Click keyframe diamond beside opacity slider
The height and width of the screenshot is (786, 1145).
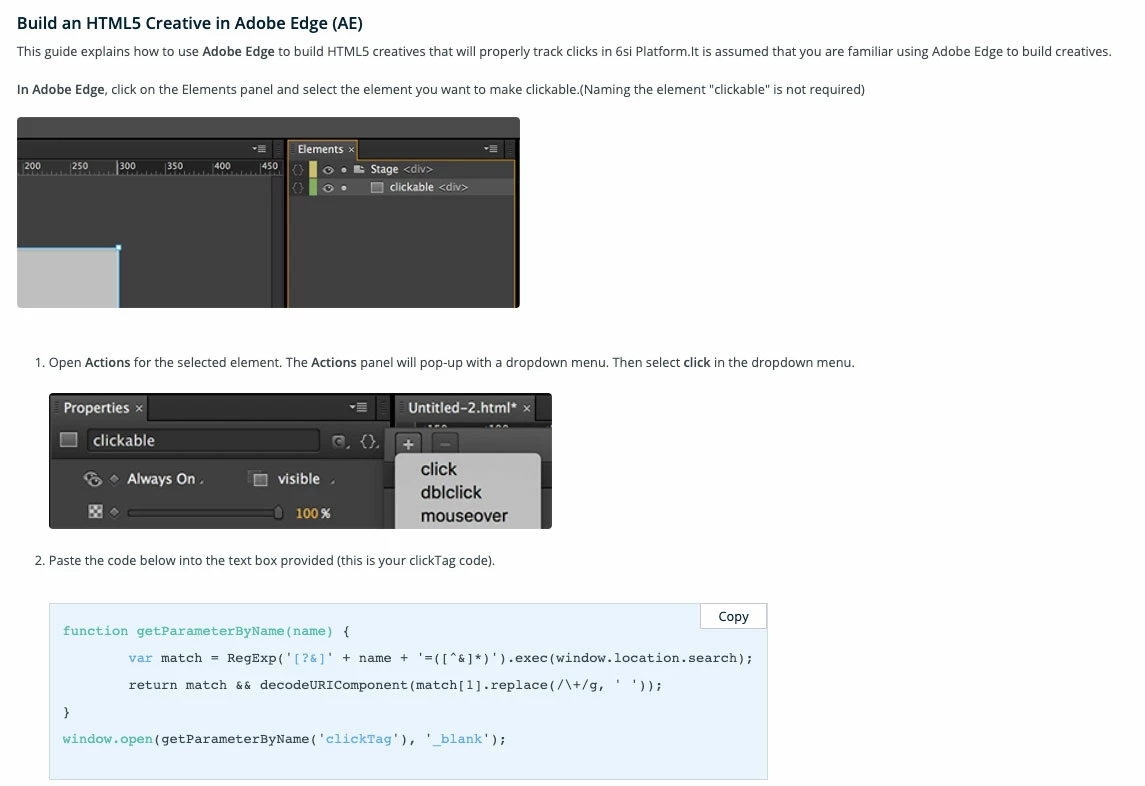(114, 512)
